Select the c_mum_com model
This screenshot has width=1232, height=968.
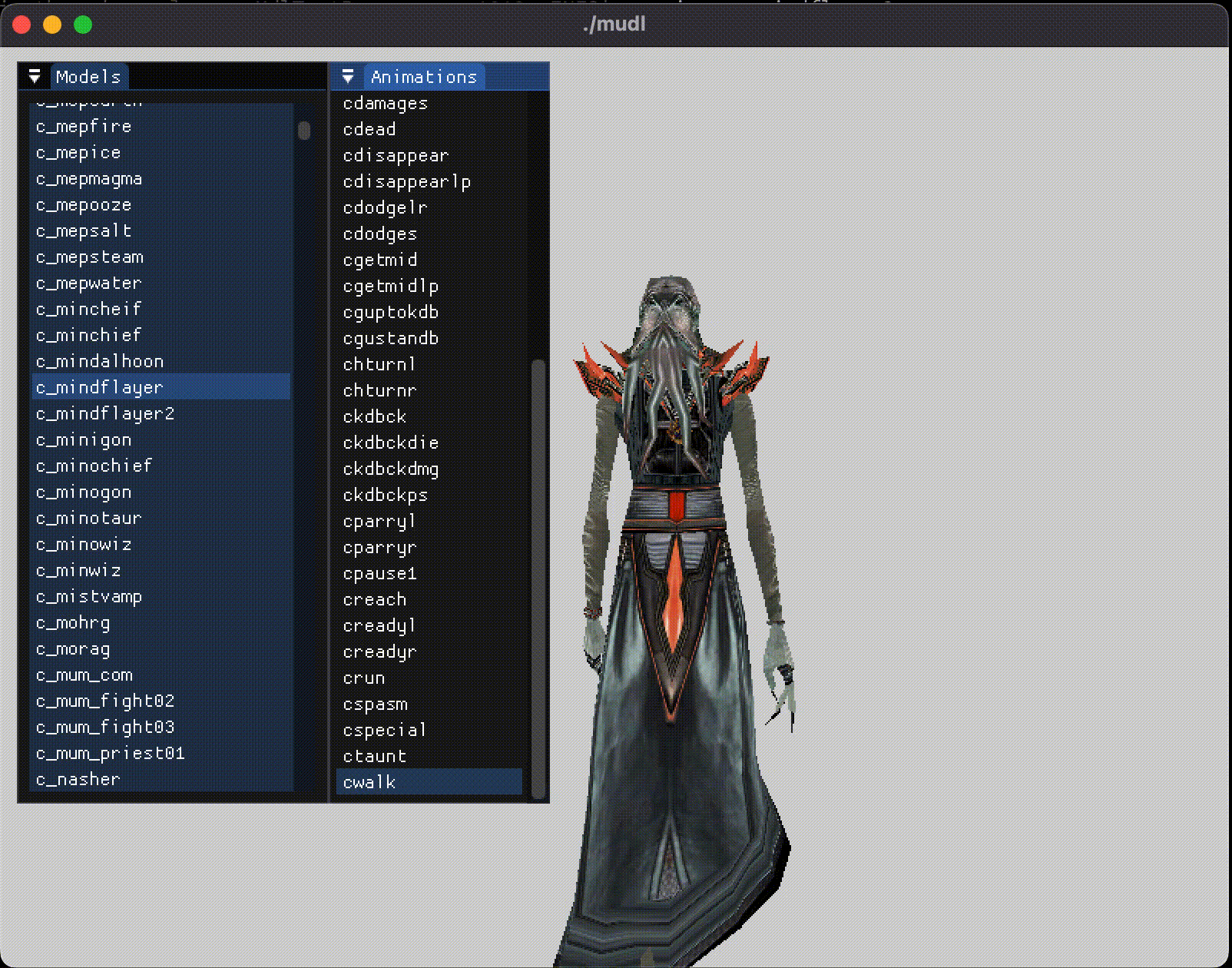click(161, 675)
